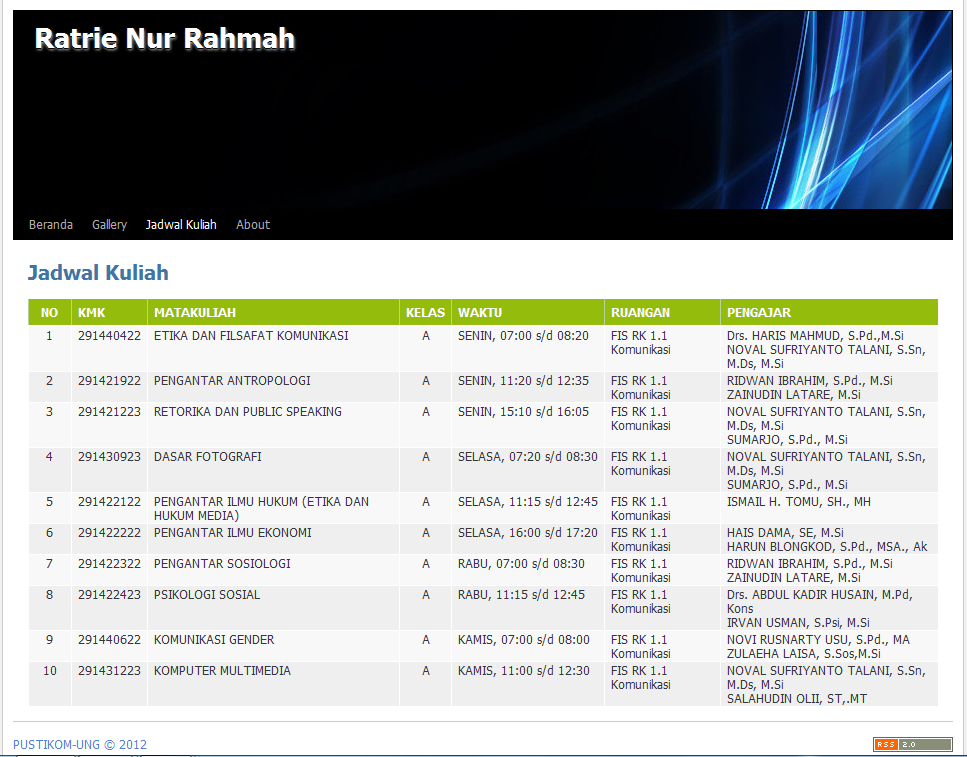Go to the About page

point(253,225)
